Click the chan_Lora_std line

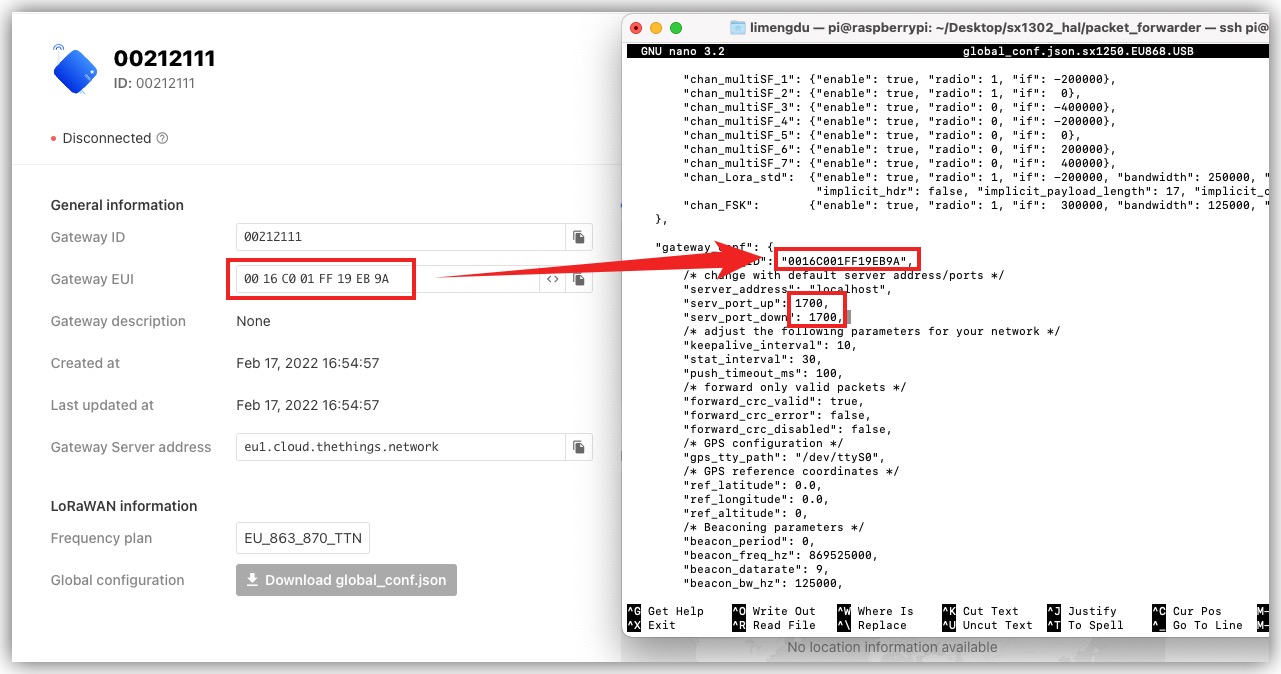[975, 177]
